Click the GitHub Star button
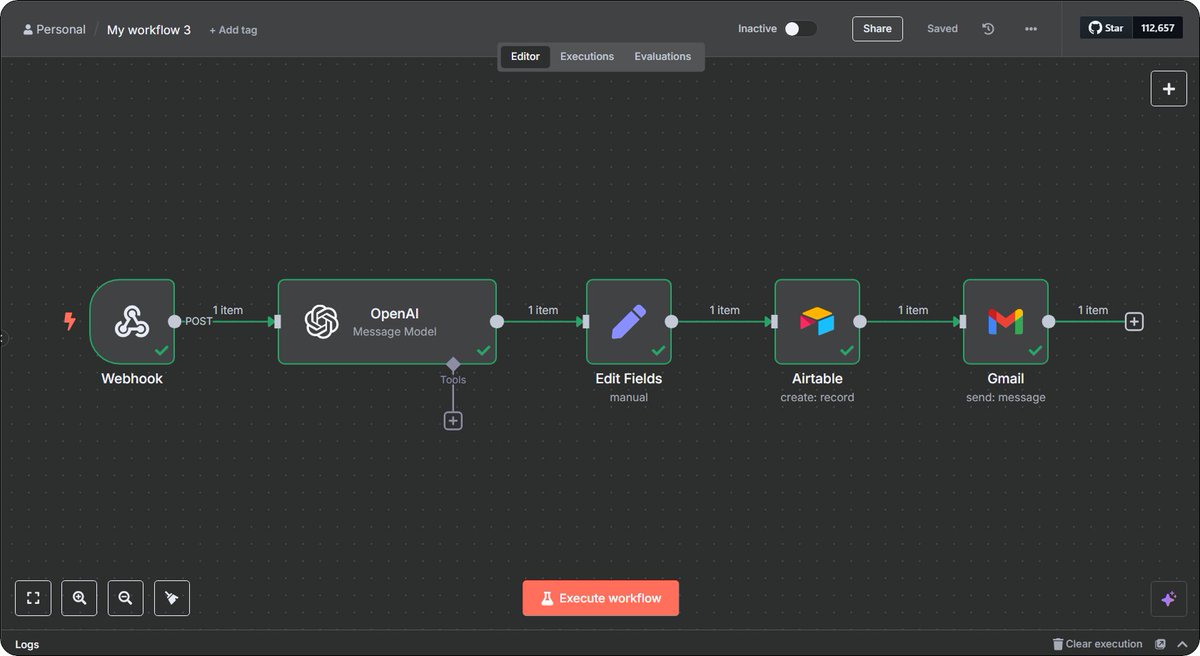Screen dimensions: 1200x656 click(x=1106, y=28)
